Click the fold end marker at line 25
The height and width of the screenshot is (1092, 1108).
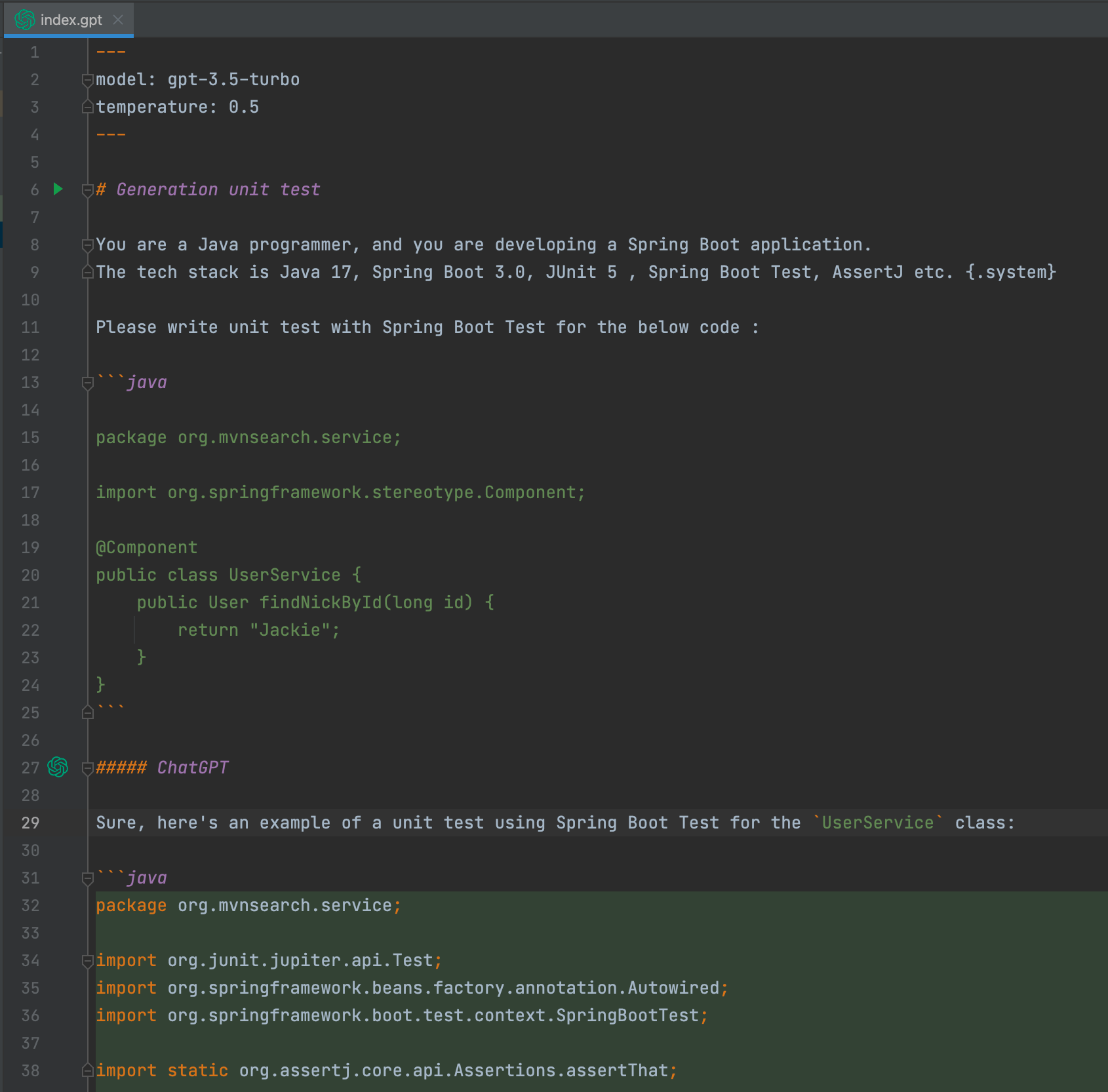[x=87, y=712]
